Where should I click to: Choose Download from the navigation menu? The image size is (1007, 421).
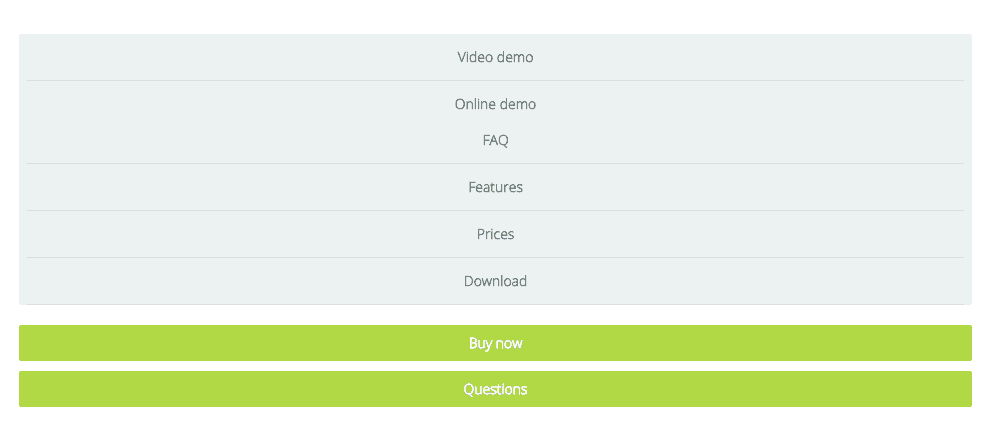tap(495, 280)
